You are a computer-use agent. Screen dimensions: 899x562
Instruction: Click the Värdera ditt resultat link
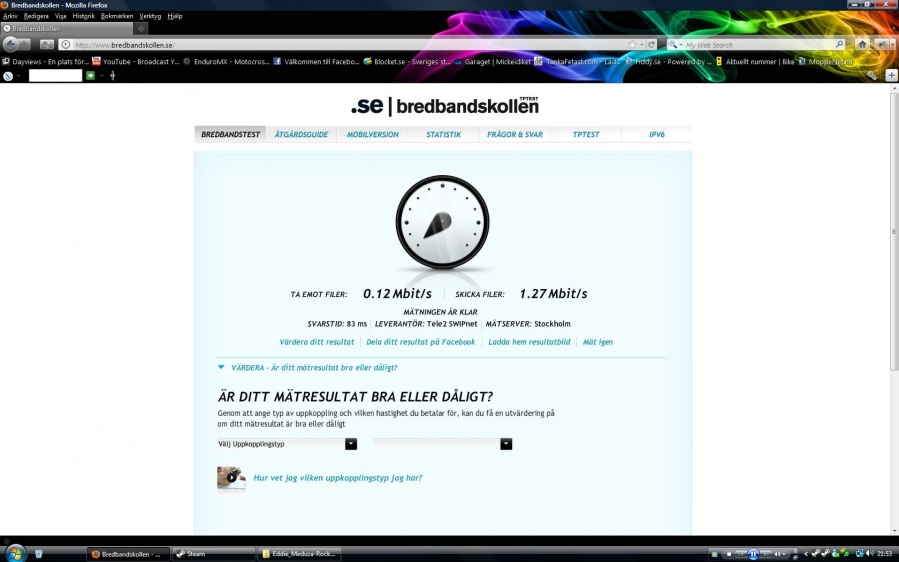316,342
